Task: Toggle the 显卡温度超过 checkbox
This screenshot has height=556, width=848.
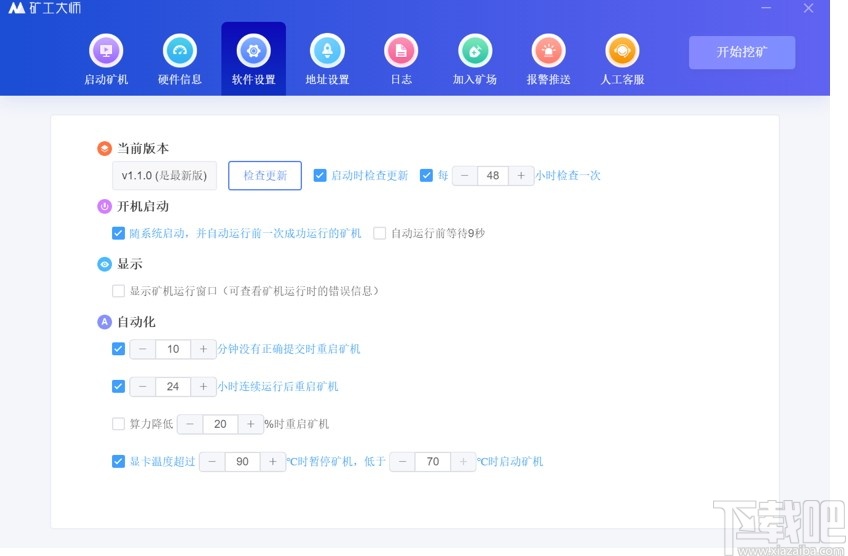Action: coord(118,461)
